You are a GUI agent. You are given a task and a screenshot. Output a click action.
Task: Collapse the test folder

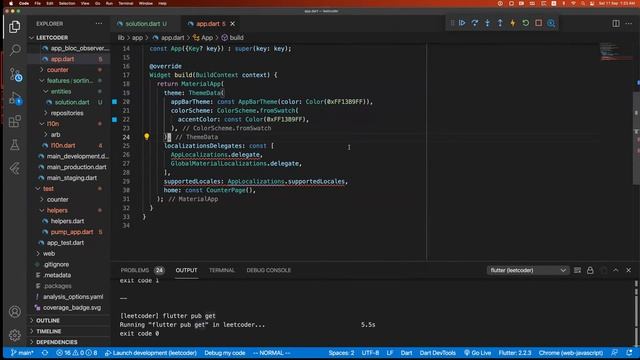click(x=49, y=189)
